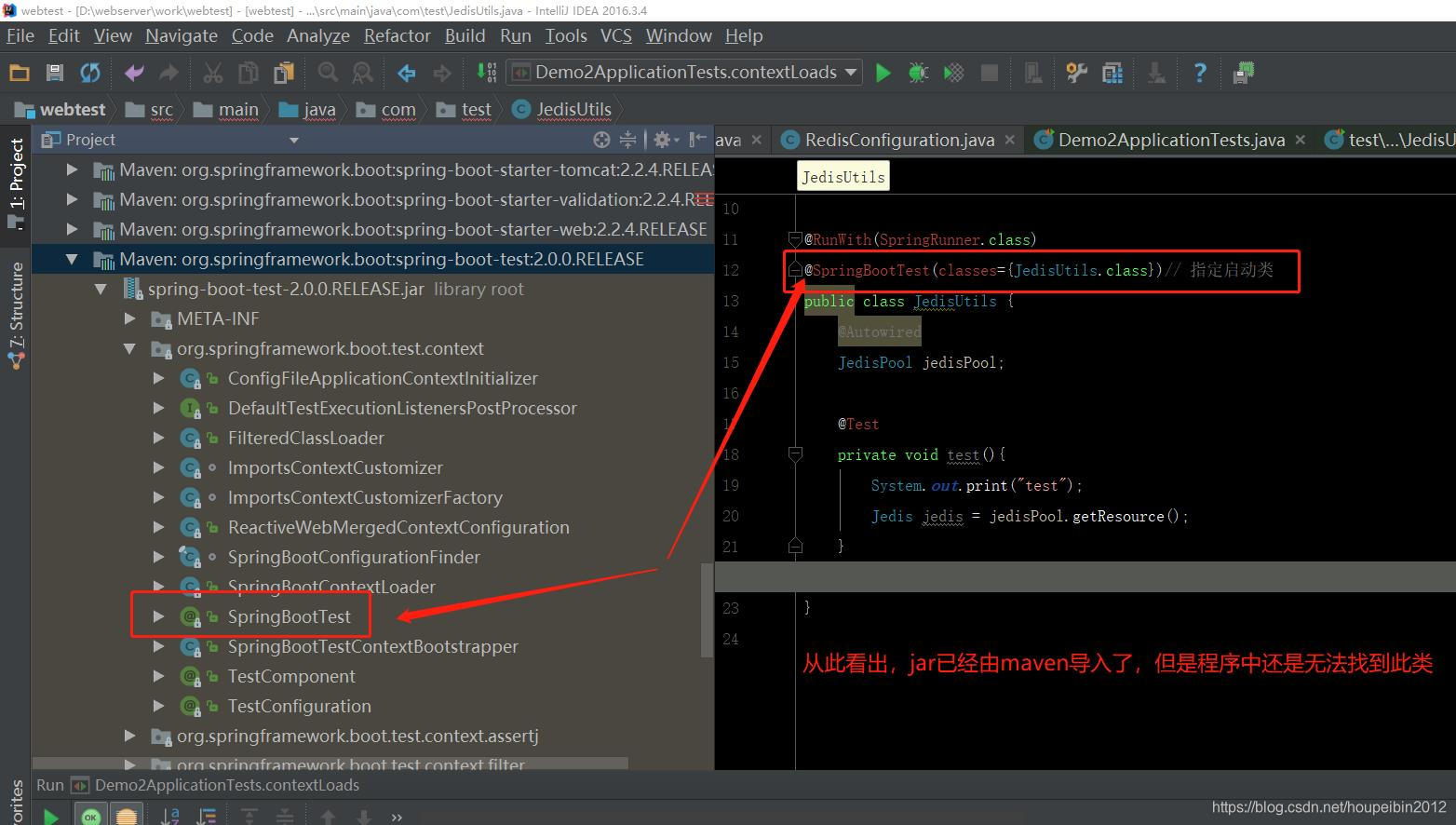Open the Refactor menu

coord(398,35)
